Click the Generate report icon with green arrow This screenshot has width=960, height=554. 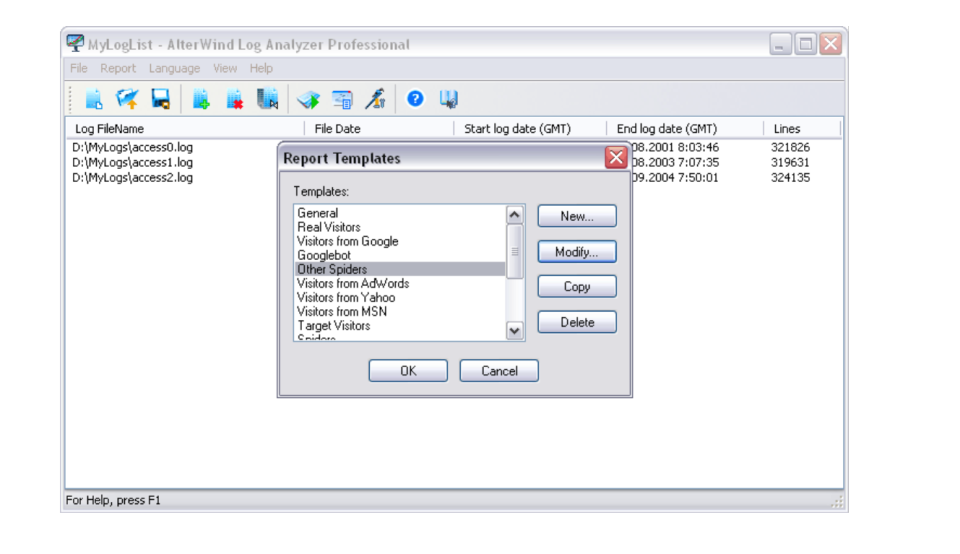coord(309,99)
